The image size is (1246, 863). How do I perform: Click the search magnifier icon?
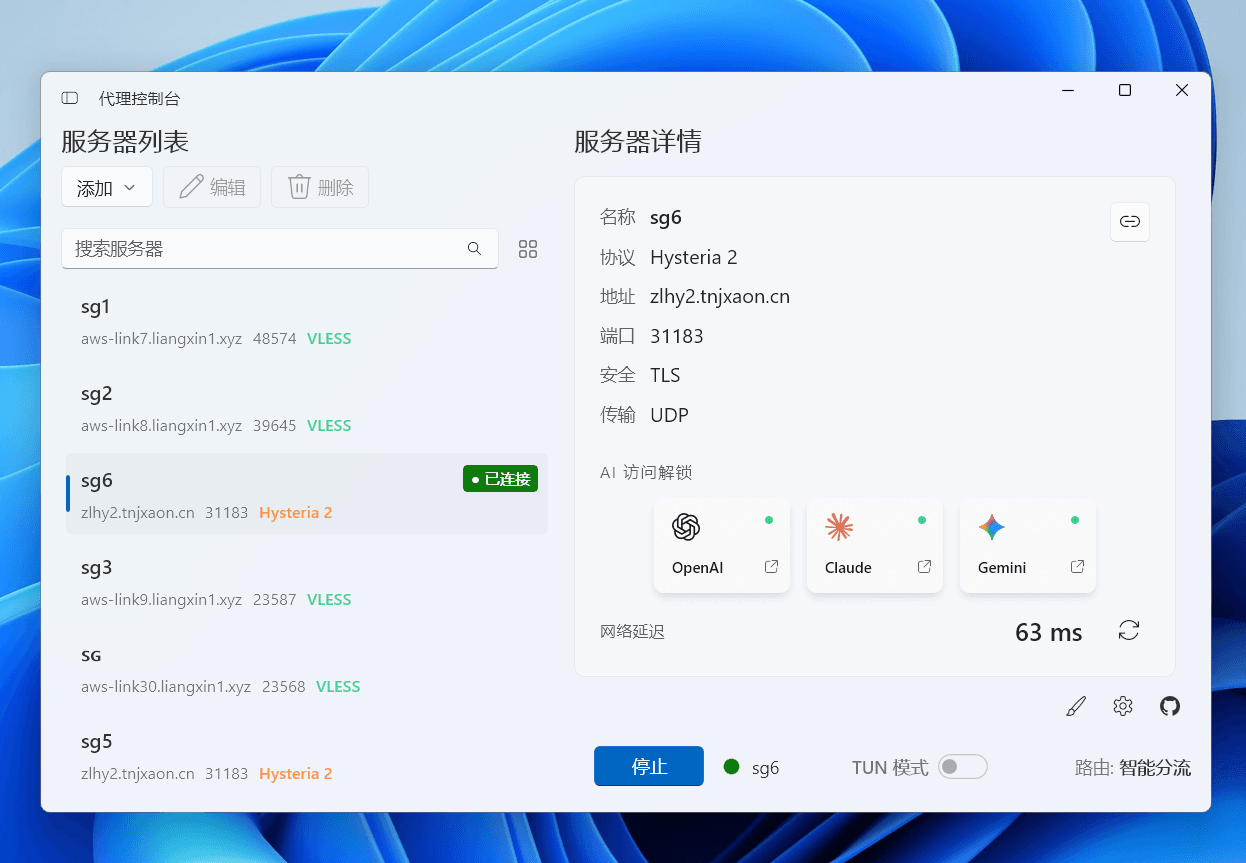475,249
